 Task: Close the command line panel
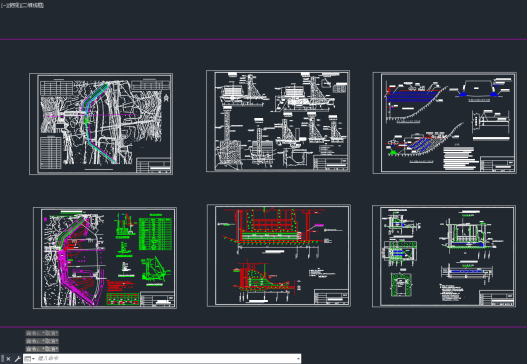point(8,359)
